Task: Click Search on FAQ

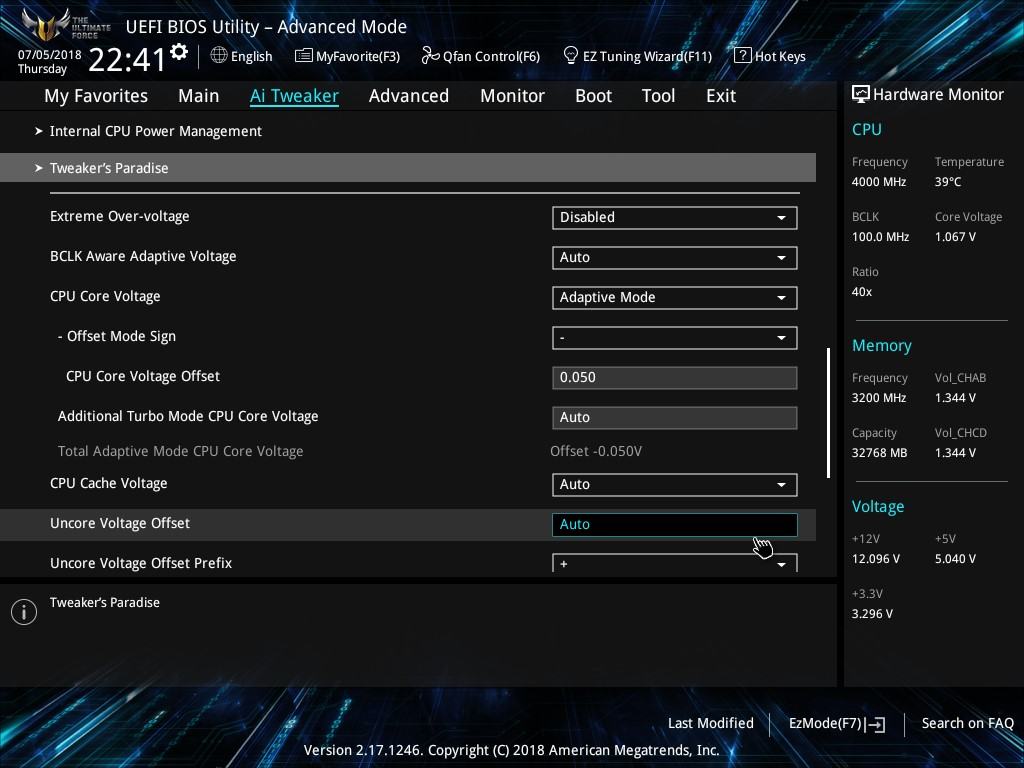Action: [967, 724]
